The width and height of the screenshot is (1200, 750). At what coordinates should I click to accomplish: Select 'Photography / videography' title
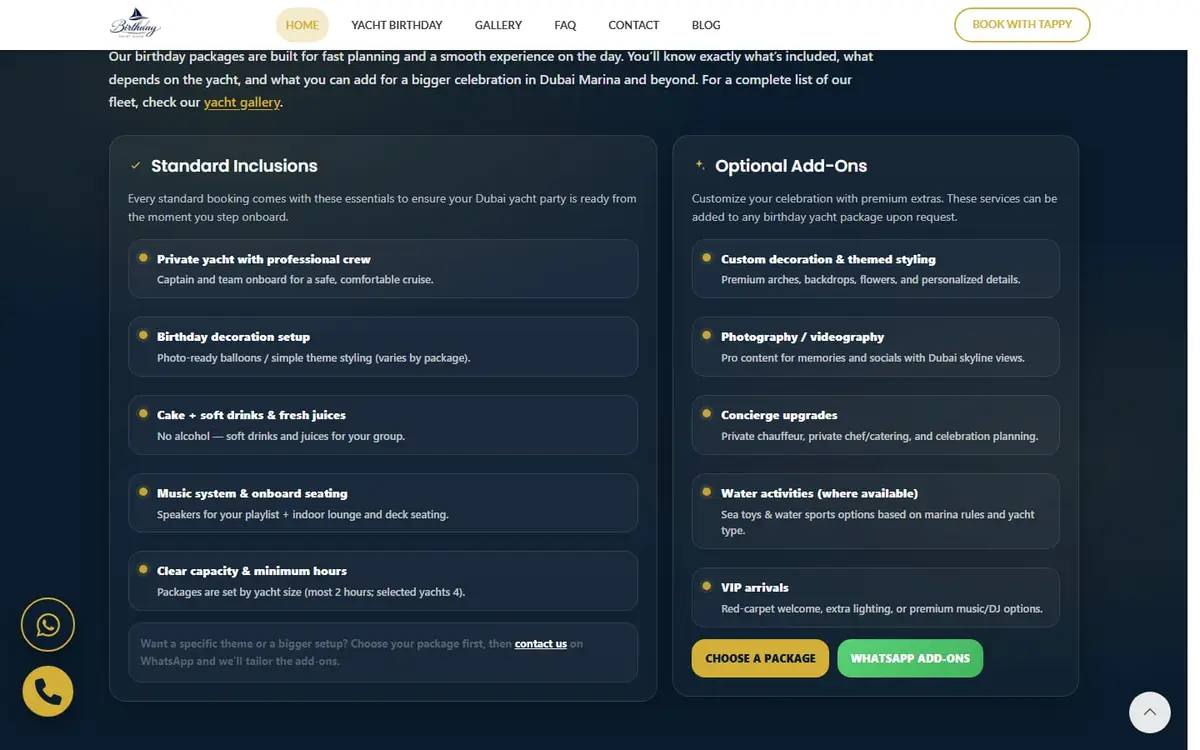pos(802,337)
